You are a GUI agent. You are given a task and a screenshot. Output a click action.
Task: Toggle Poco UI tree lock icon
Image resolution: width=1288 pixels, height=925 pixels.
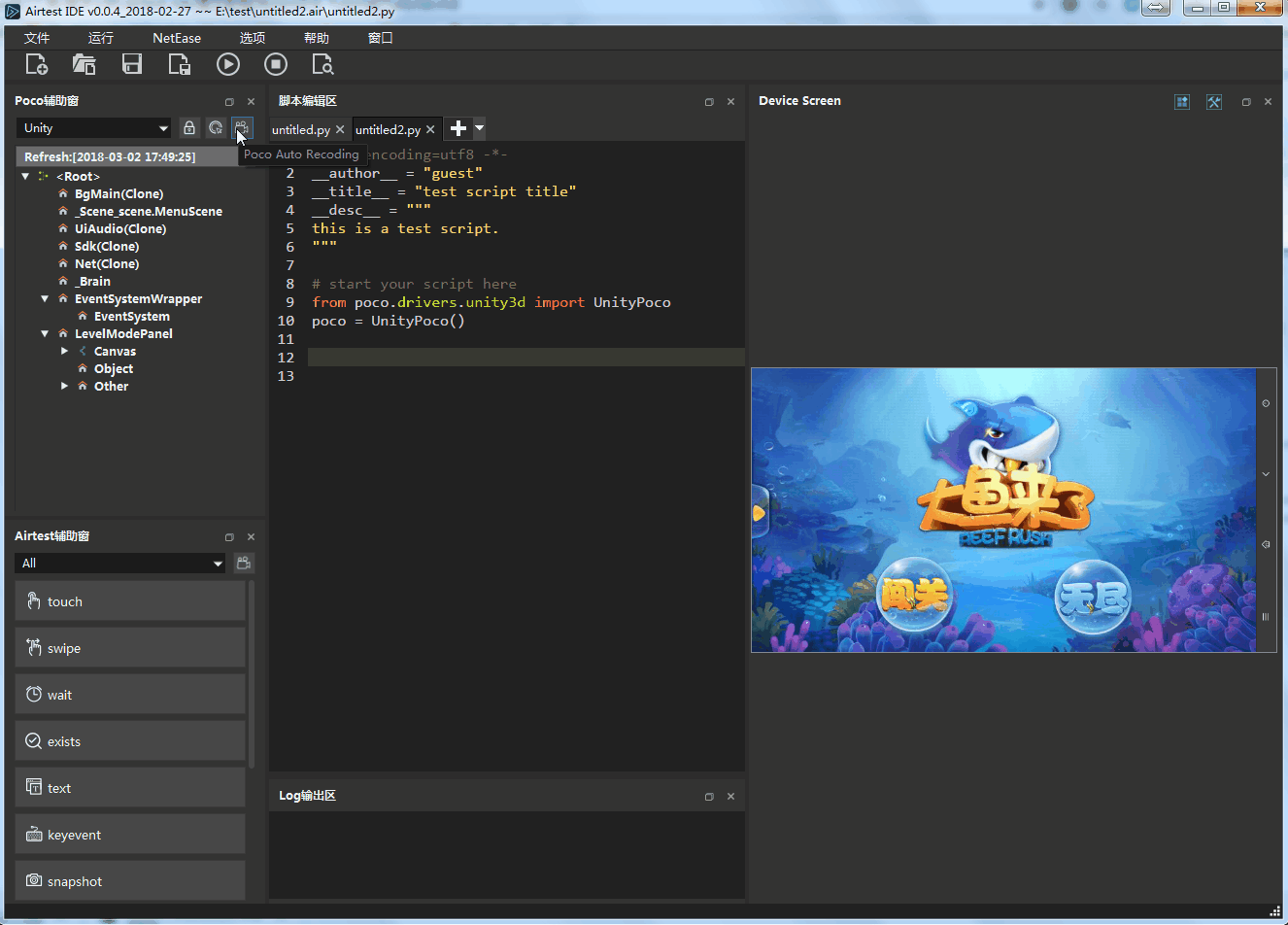189,127
